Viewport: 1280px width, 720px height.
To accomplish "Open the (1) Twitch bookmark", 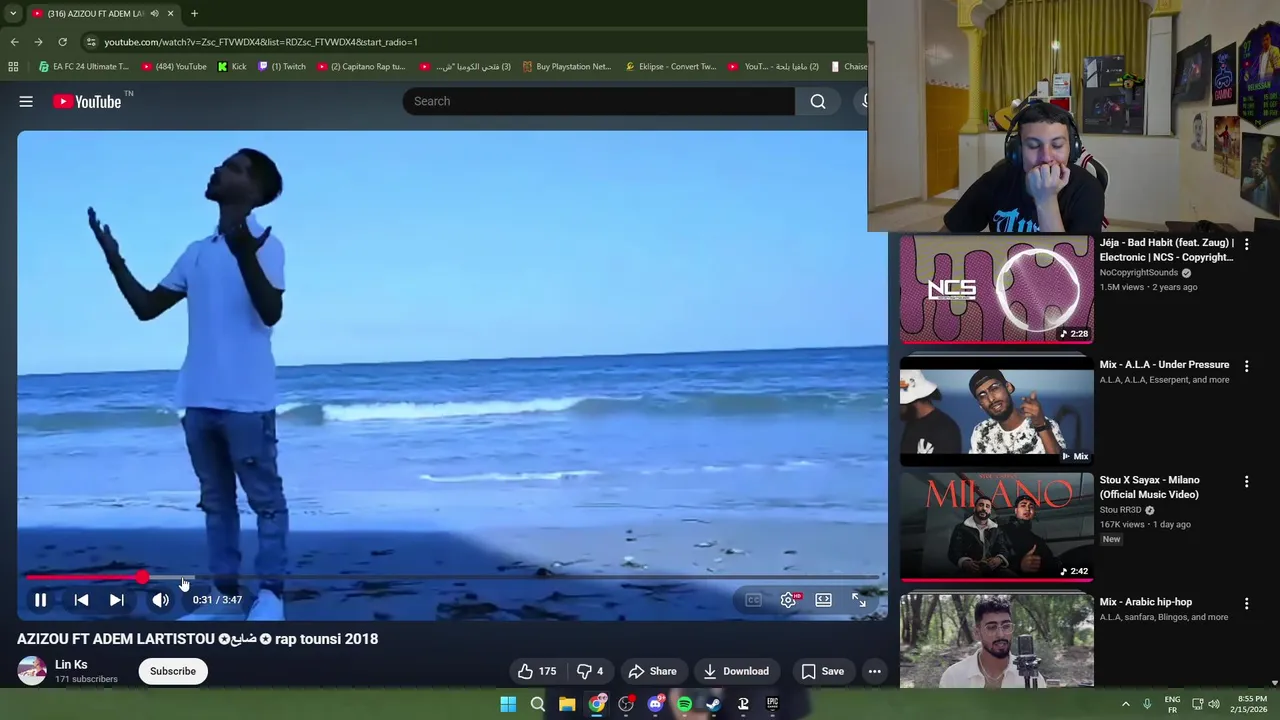I will pyautogui.click(x=281, y=67).
